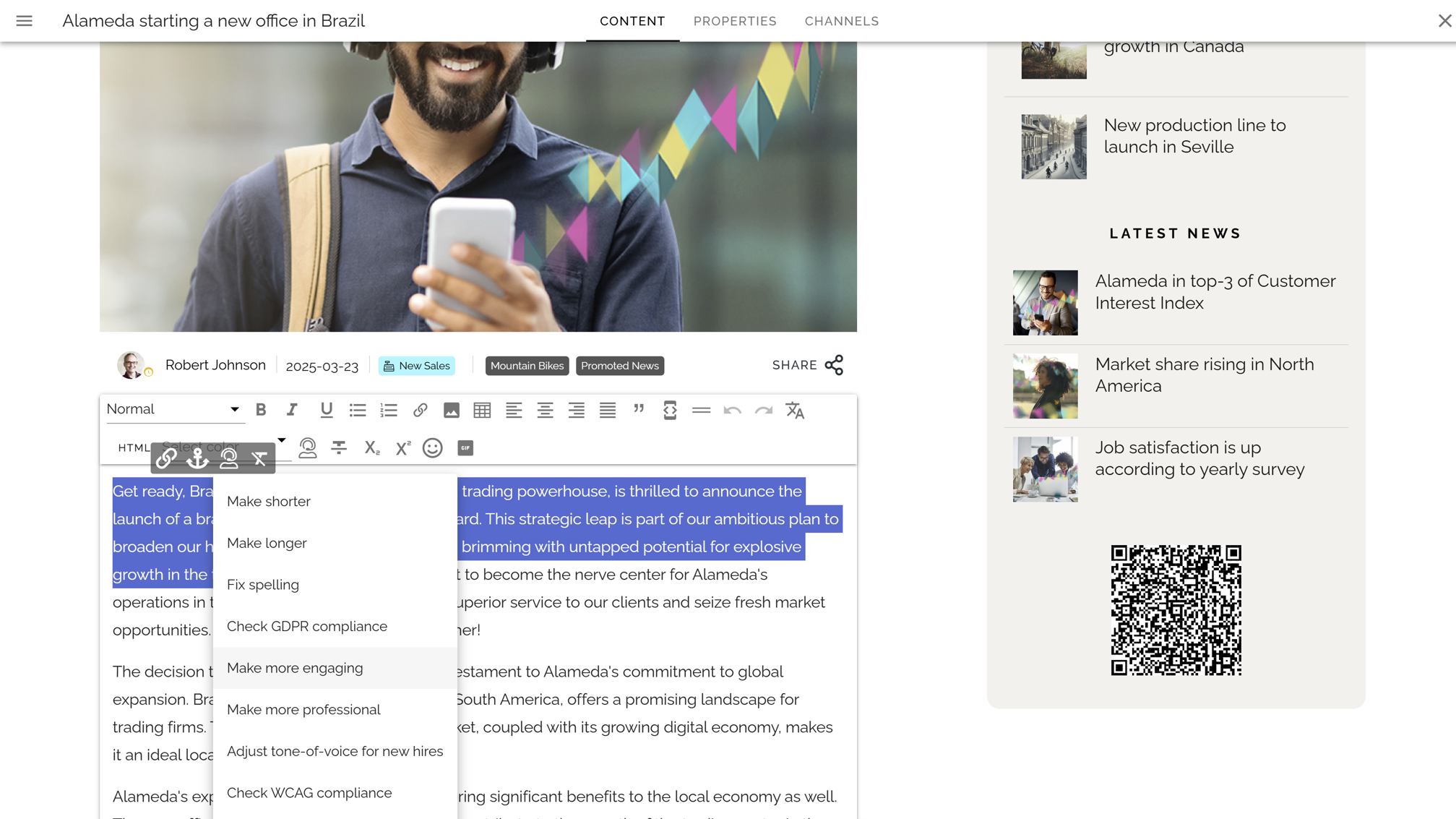Insert horizontal rule
Viewport: 1456px width, 819px height.
pos(701,410)
